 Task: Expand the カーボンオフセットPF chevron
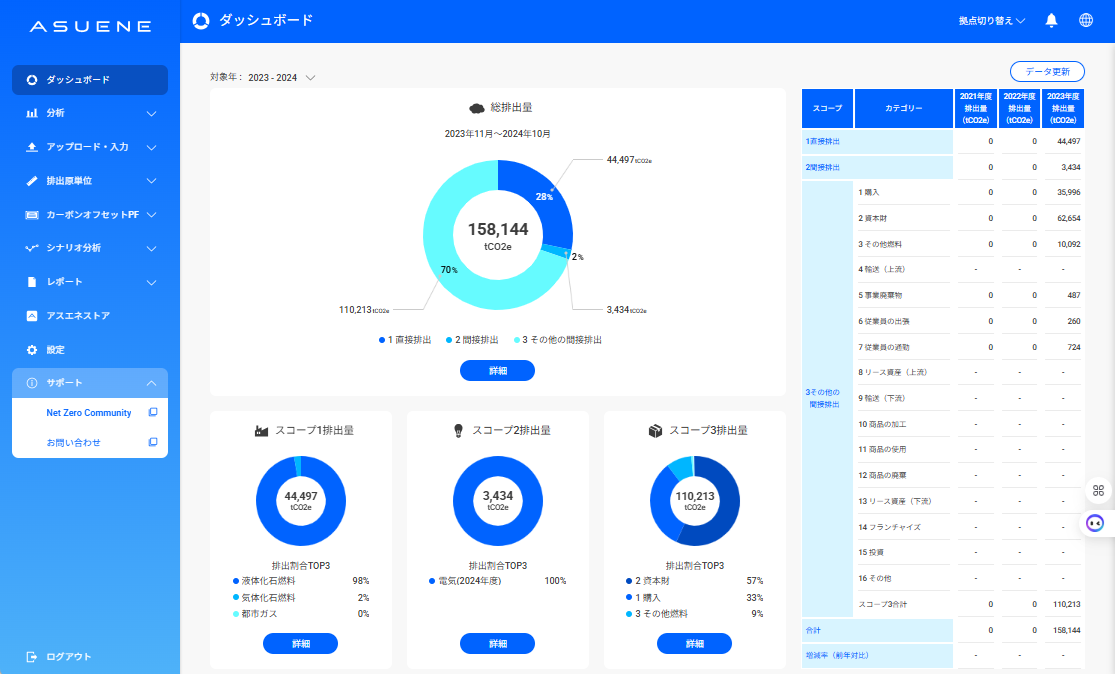(x=151, y=215)
